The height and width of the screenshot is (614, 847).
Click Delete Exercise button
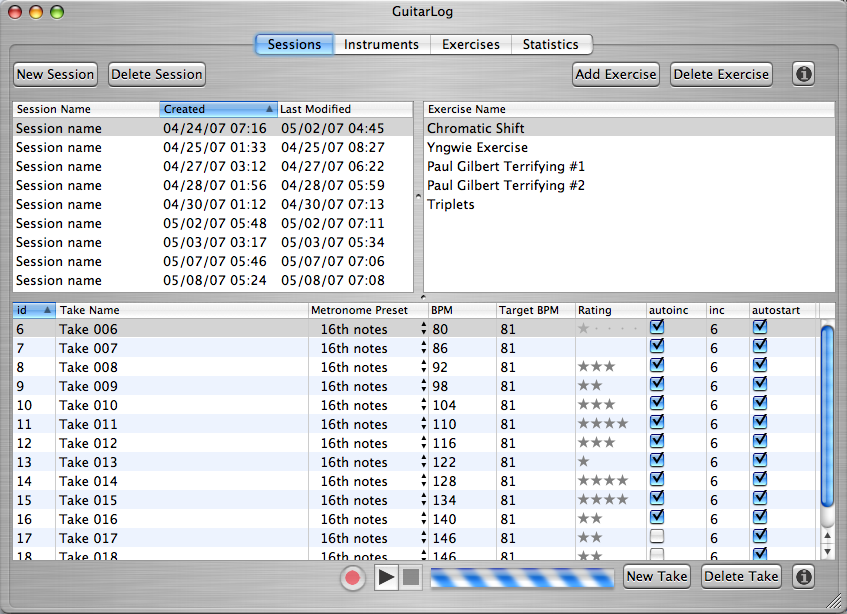[721, 75]
